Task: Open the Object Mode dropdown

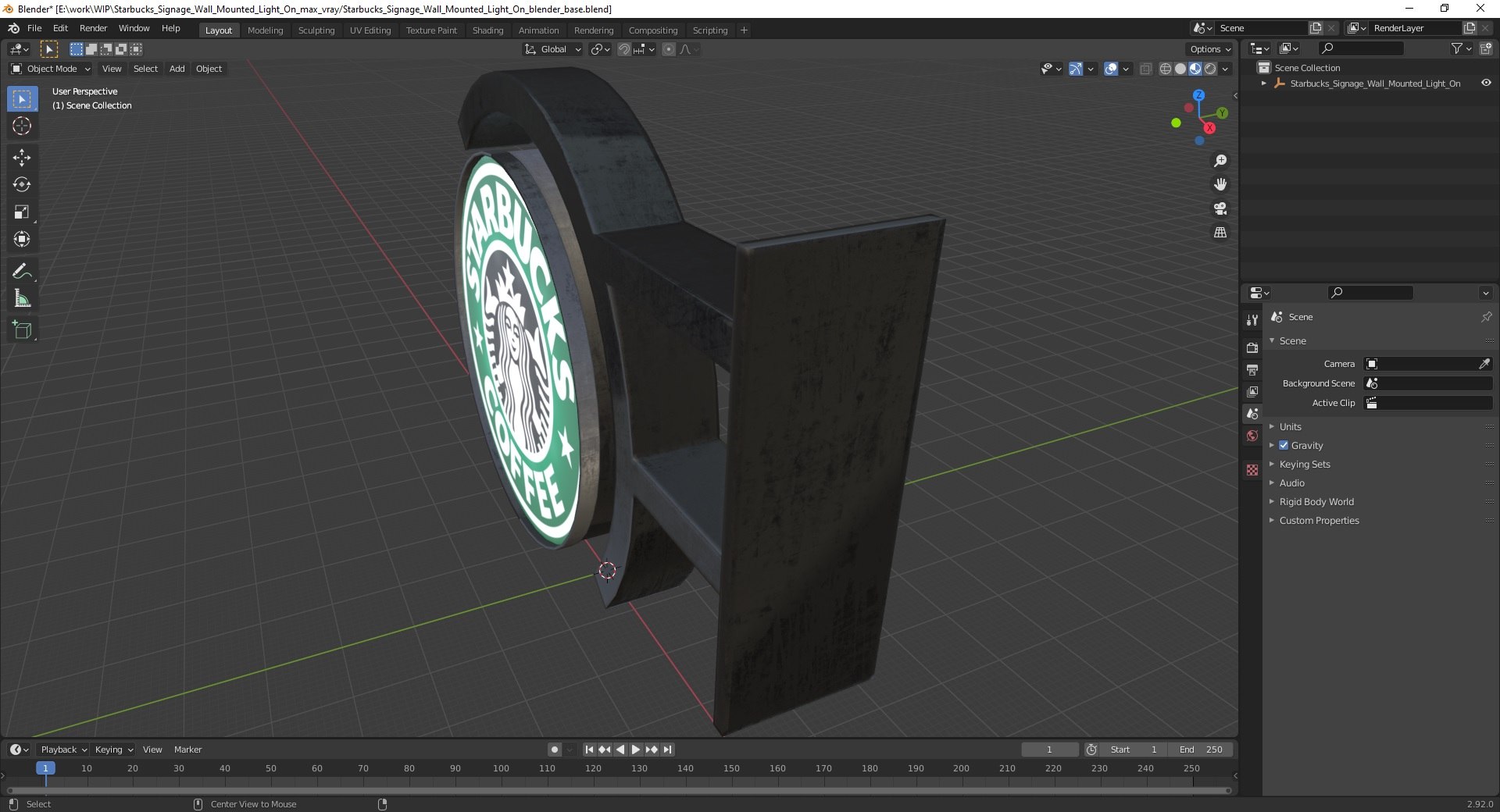Action: click(x=51, y=69)
